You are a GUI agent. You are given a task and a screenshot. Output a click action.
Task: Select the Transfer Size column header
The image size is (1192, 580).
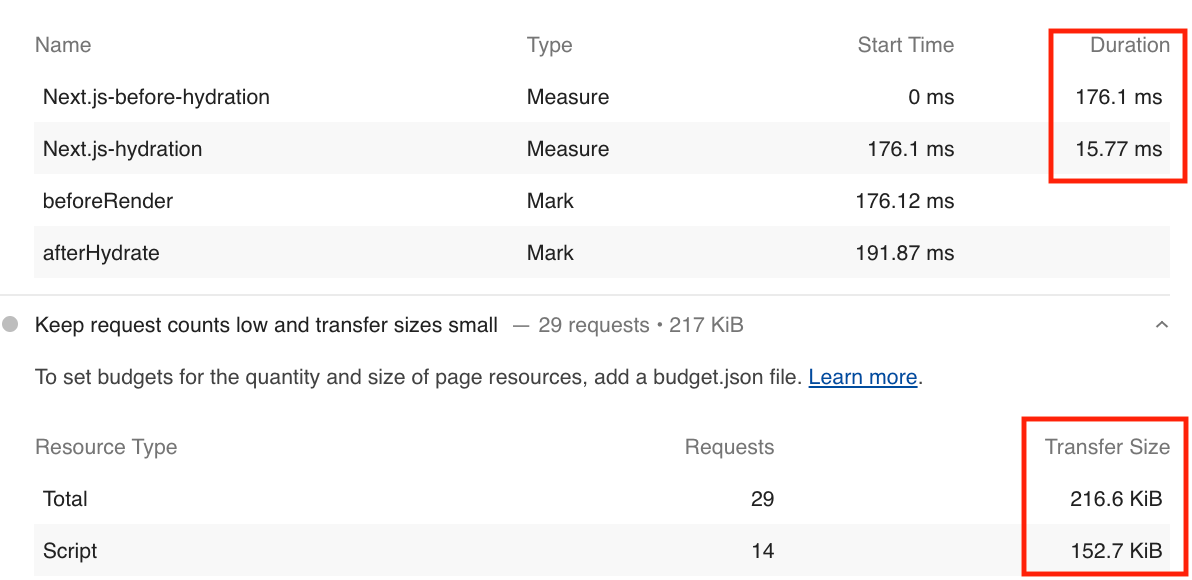(1107, 447)
